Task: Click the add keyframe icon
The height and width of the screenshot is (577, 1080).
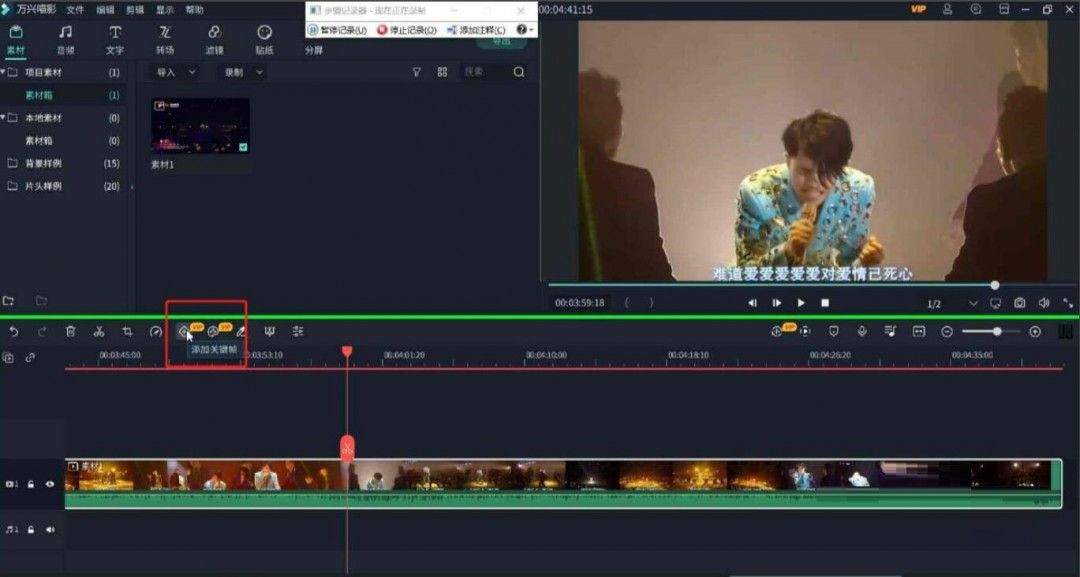Action: 183,331
